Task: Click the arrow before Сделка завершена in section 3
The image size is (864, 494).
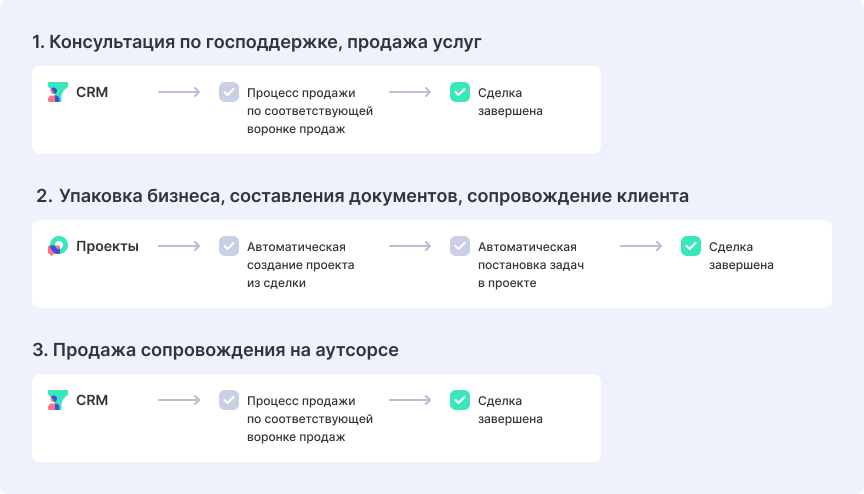Action: [410, 401]
